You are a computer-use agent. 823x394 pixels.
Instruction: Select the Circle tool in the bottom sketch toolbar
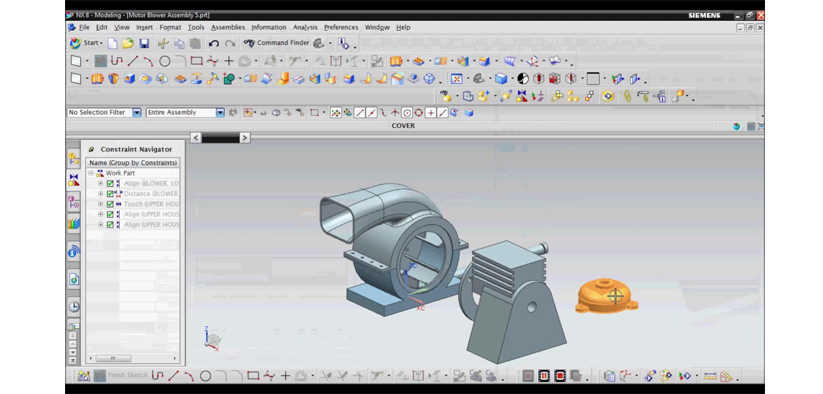[x=205, y=376]
